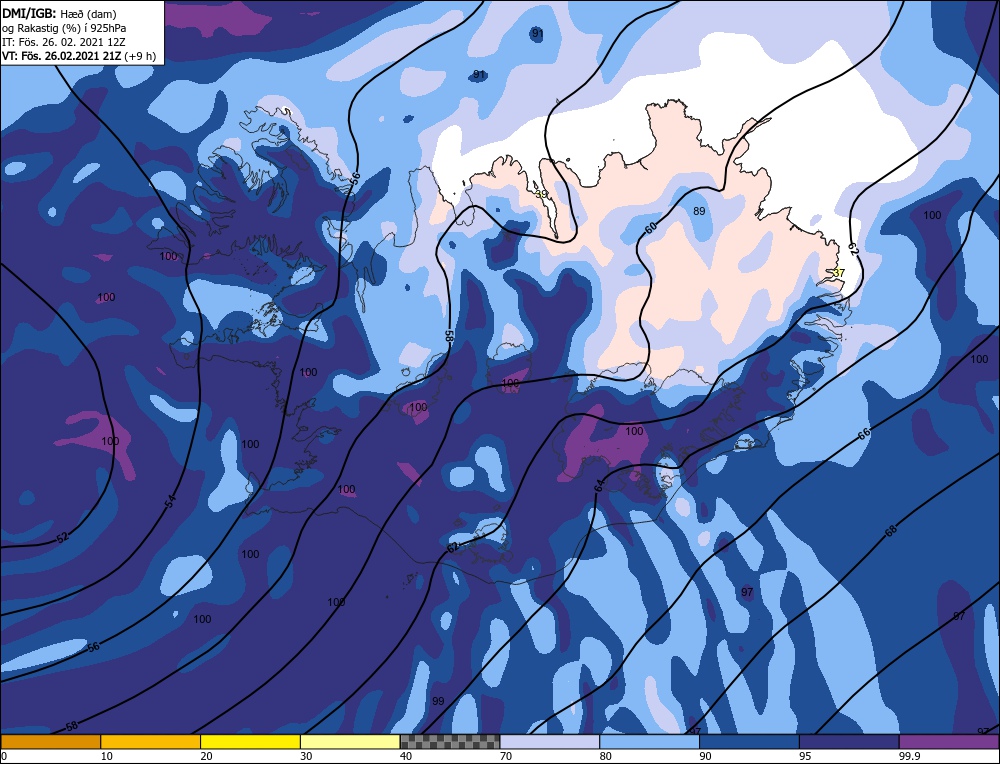Click the medium blue 90–95 legend swatch
Screen dimensions: 1000x764
tap(749, 741)
